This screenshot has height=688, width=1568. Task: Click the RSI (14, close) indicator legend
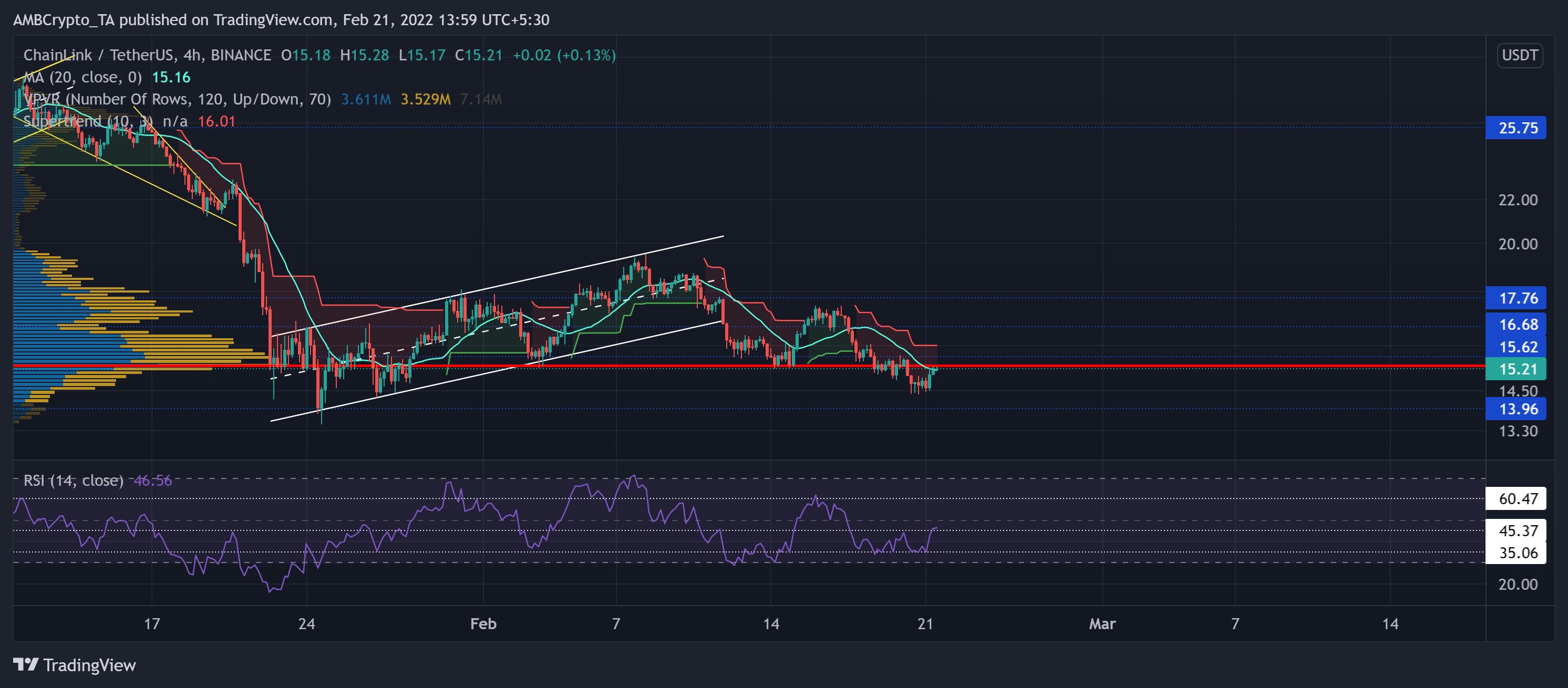pos(73,481)
